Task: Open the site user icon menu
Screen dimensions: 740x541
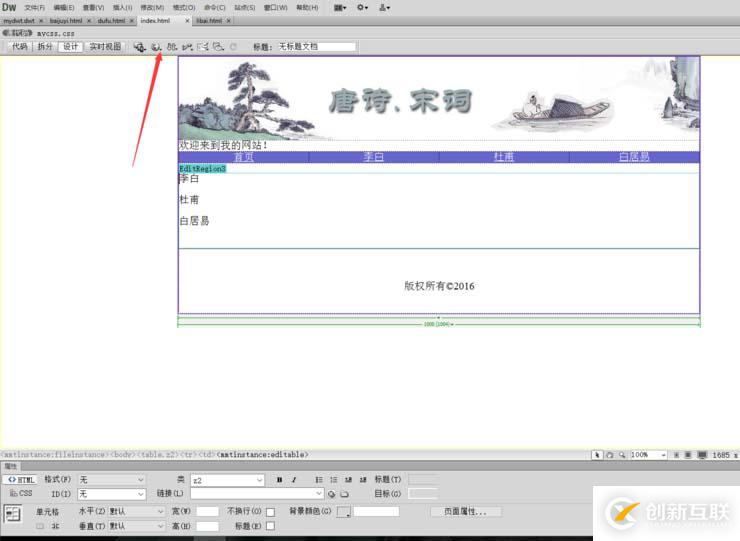Action: tap(385, 8)
